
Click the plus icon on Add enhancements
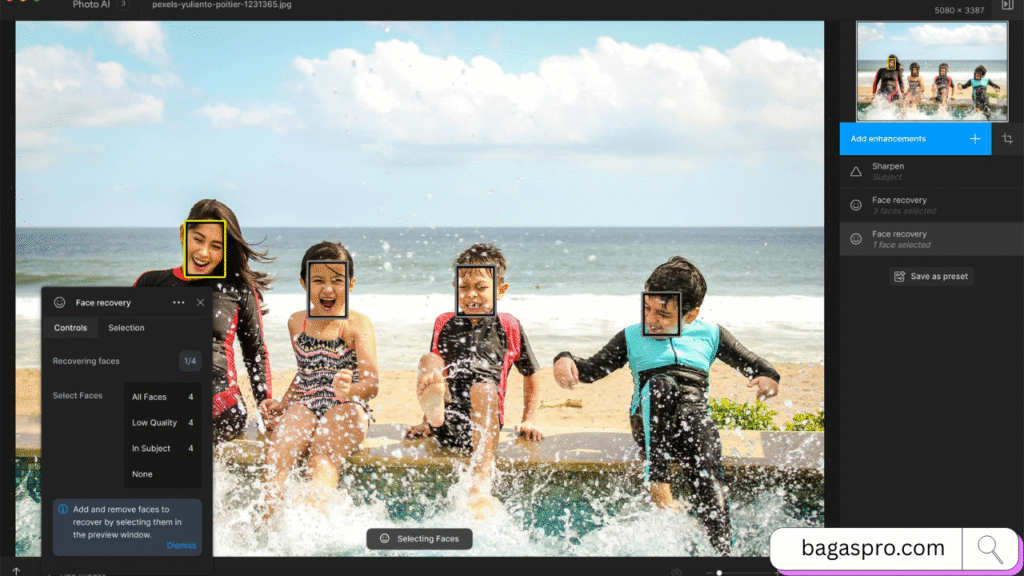pos(975,139)
